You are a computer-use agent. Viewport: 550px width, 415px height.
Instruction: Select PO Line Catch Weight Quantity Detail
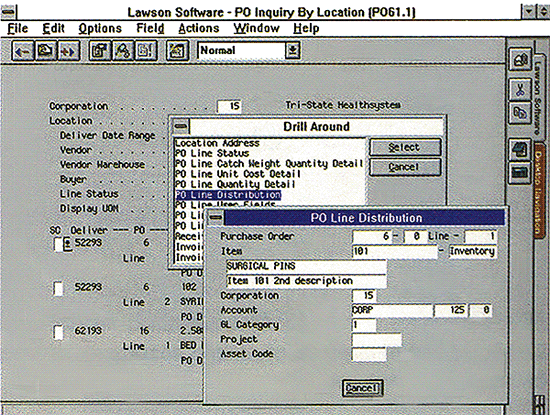269,163
